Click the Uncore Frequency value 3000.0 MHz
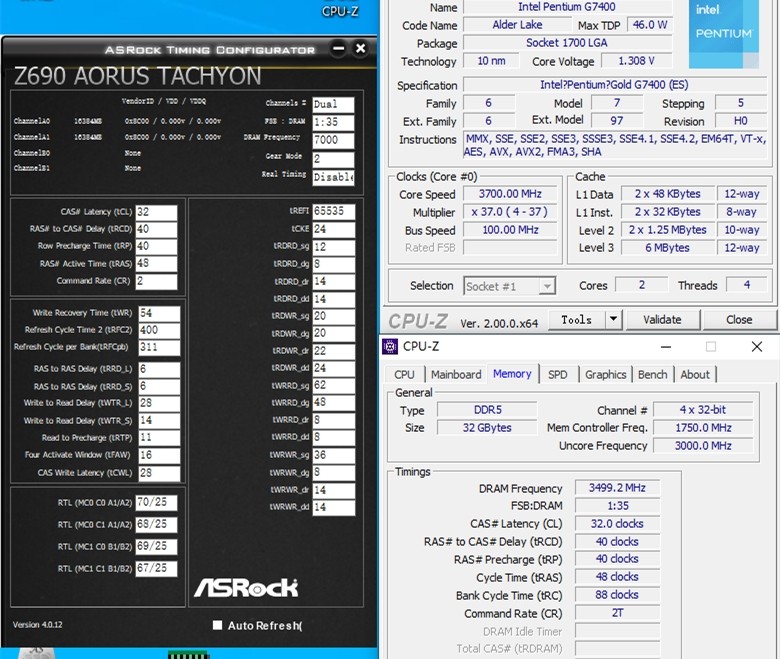This screenshot has width=780, height=659. (703, 446)
